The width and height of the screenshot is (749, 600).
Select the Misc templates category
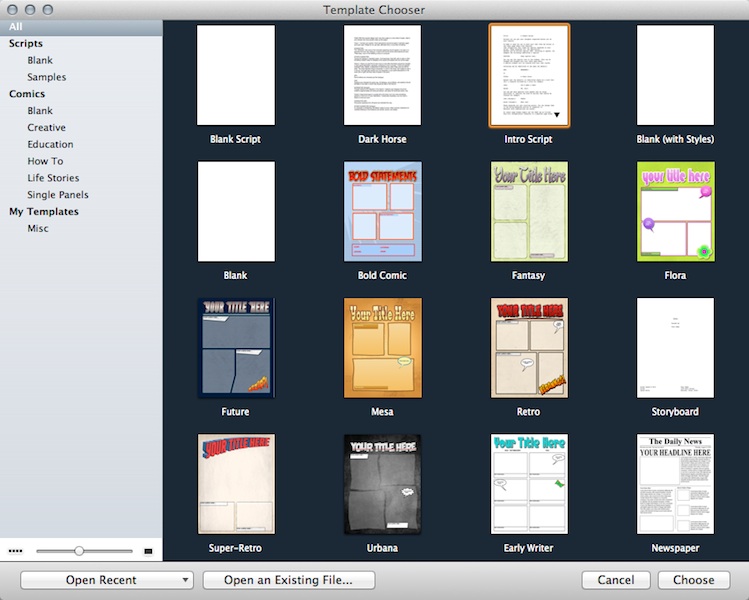(x=38, y=229)
